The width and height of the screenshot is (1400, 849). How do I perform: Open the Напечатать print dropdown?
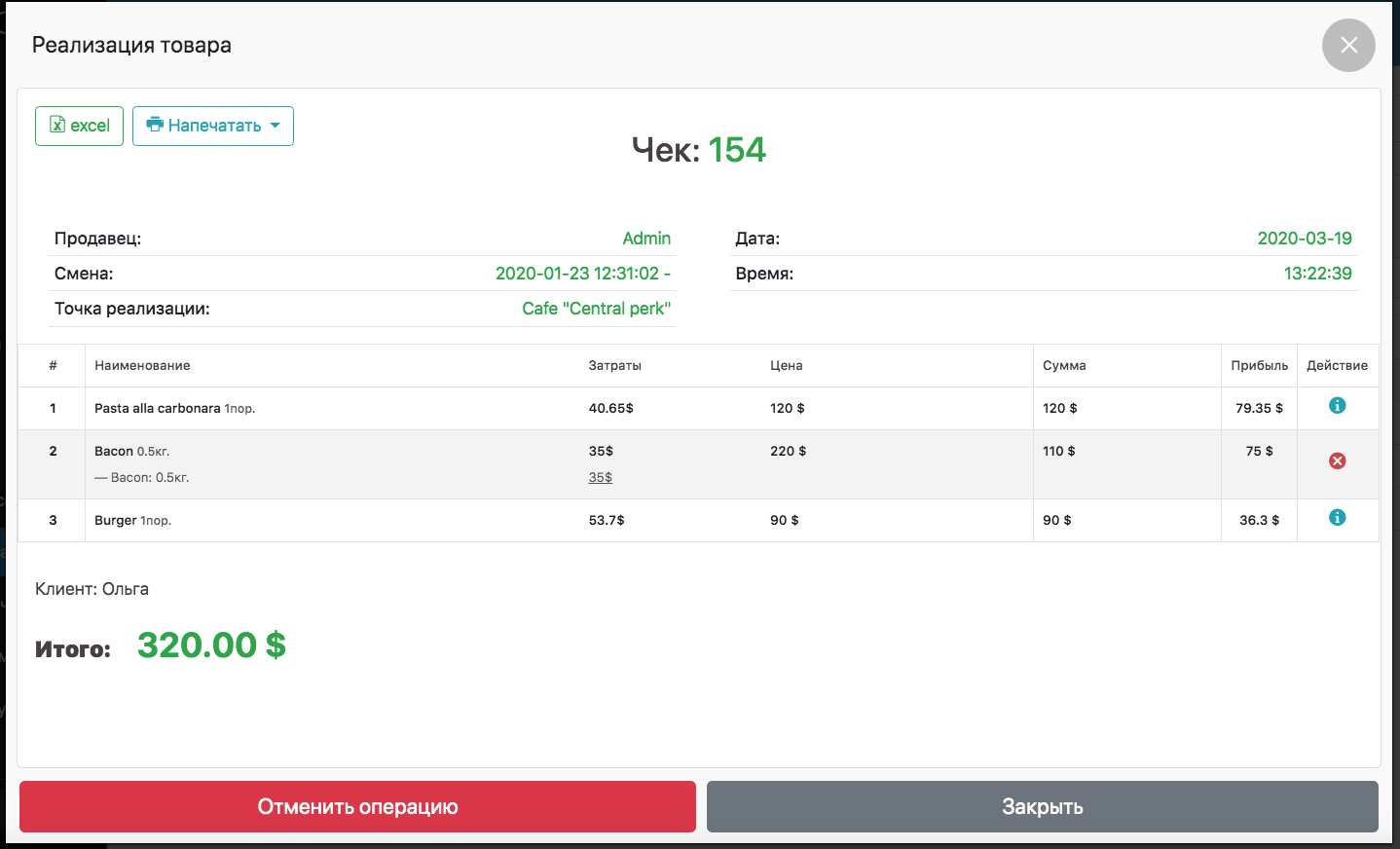pyautogui.click(x=213, y=126)
